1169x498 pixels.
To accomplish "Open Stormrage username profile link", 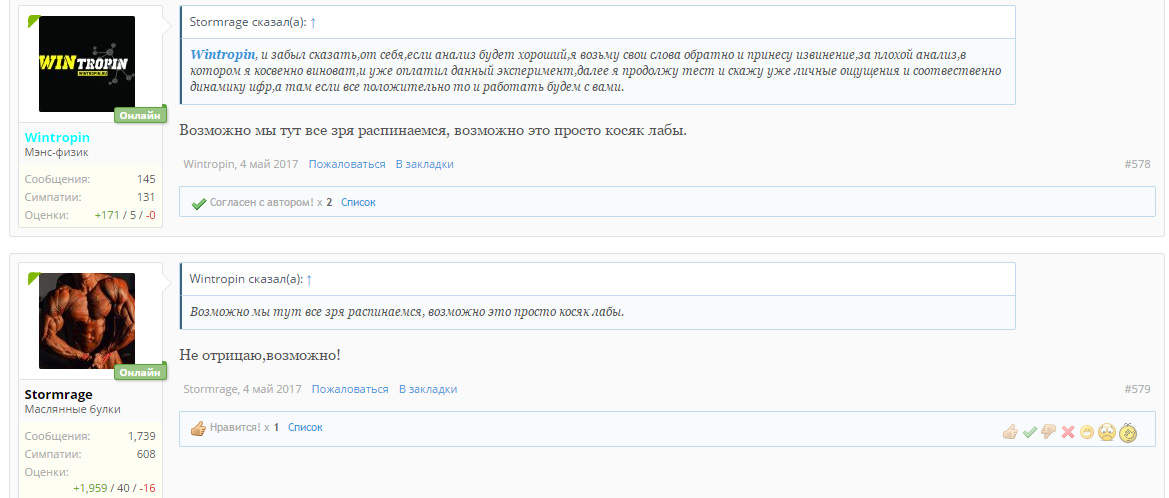I will pyautogui.click(x=58, y=394).
